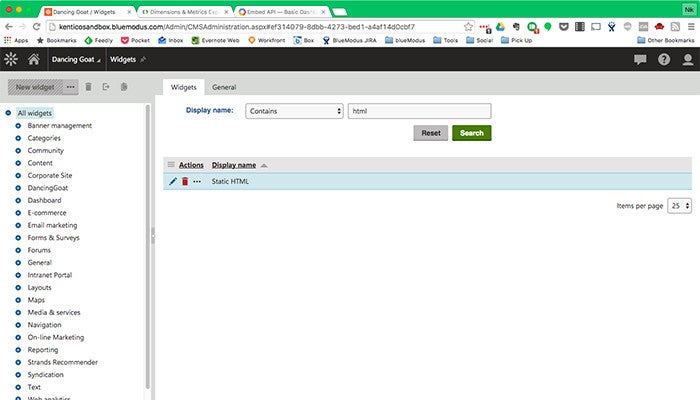Click the green Search button
700x400 pixels.
click(471, 133)
